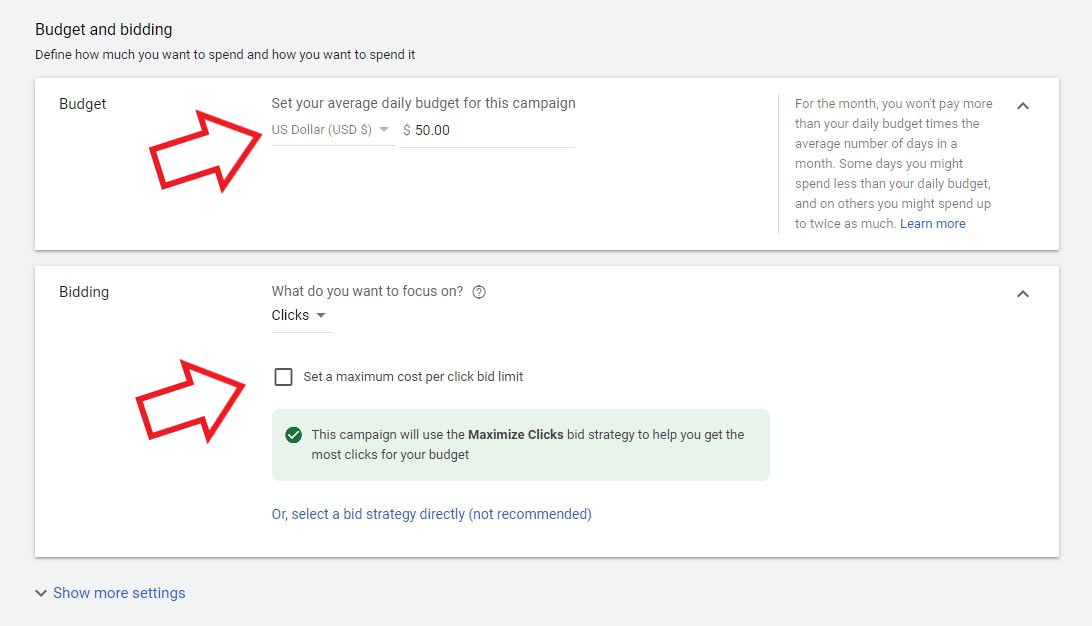Image resolution: width=1092 pixels, height=626 pixels.
Task: Click the Budget section header
Action: tap(82, 103)
